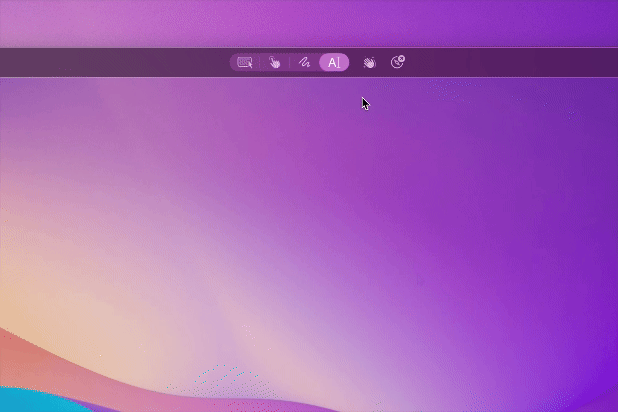
Task: Choose the scribble handwriting mode icon
Action: click(304, 62)
